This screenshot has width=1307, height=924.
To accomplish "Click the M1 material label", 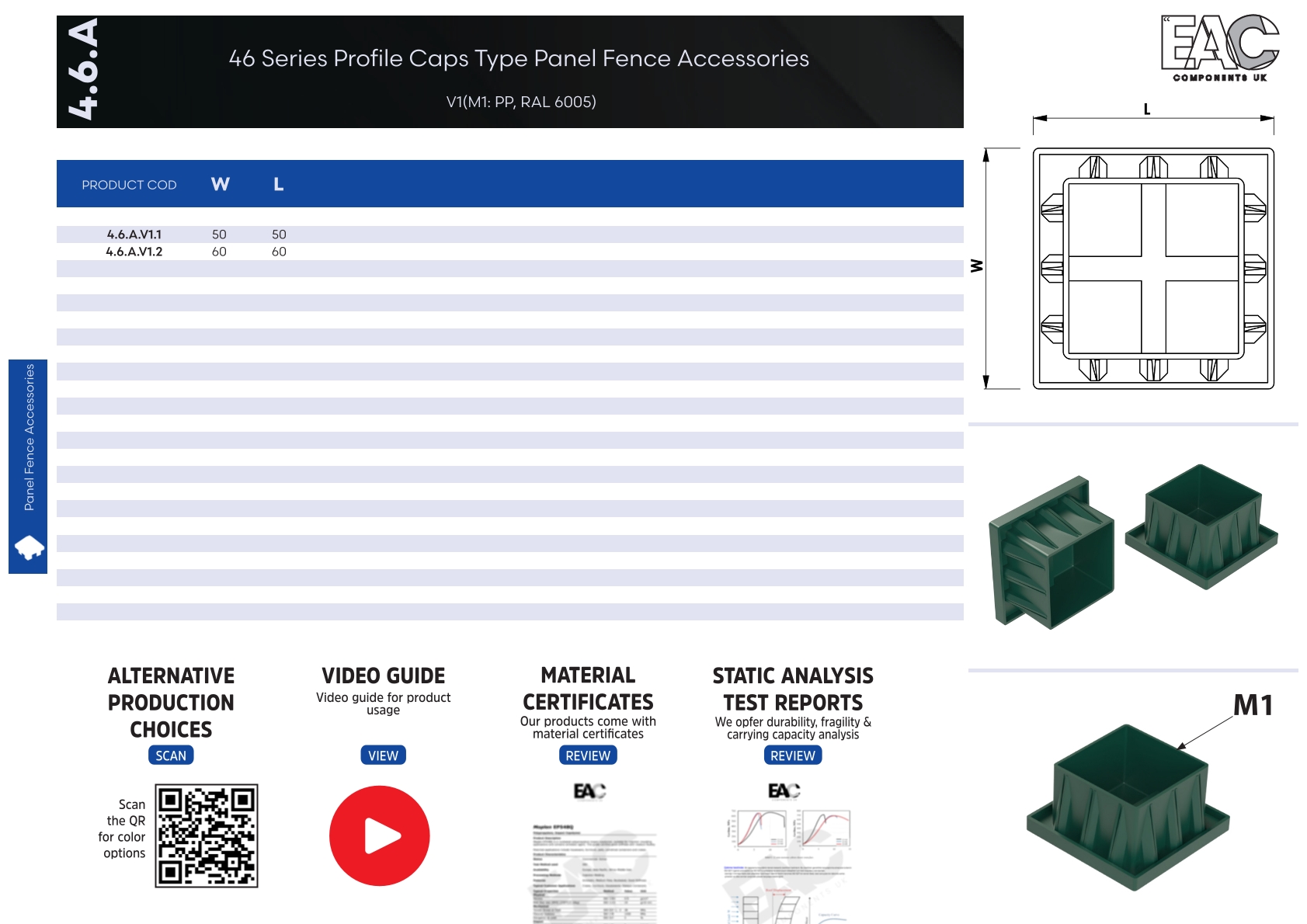I will pos(1253,705).
